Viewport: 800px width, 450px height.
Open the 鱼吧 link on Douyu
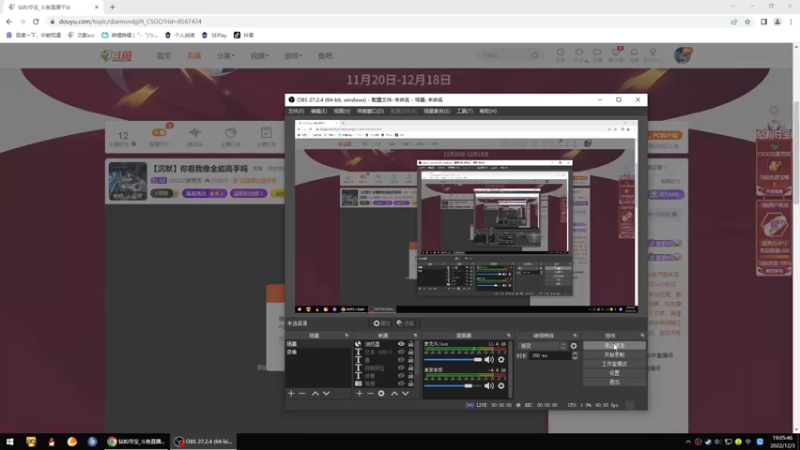point(325,56)
